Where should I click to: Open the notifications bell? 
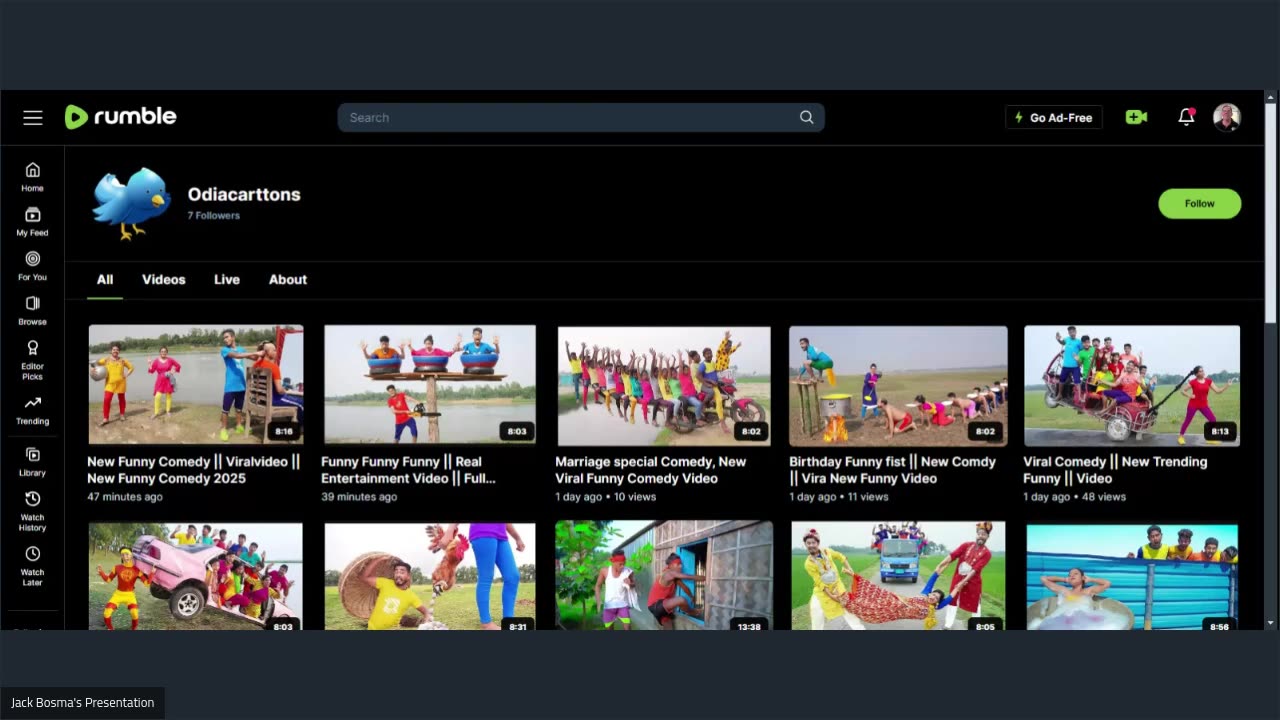(1186, 117)
